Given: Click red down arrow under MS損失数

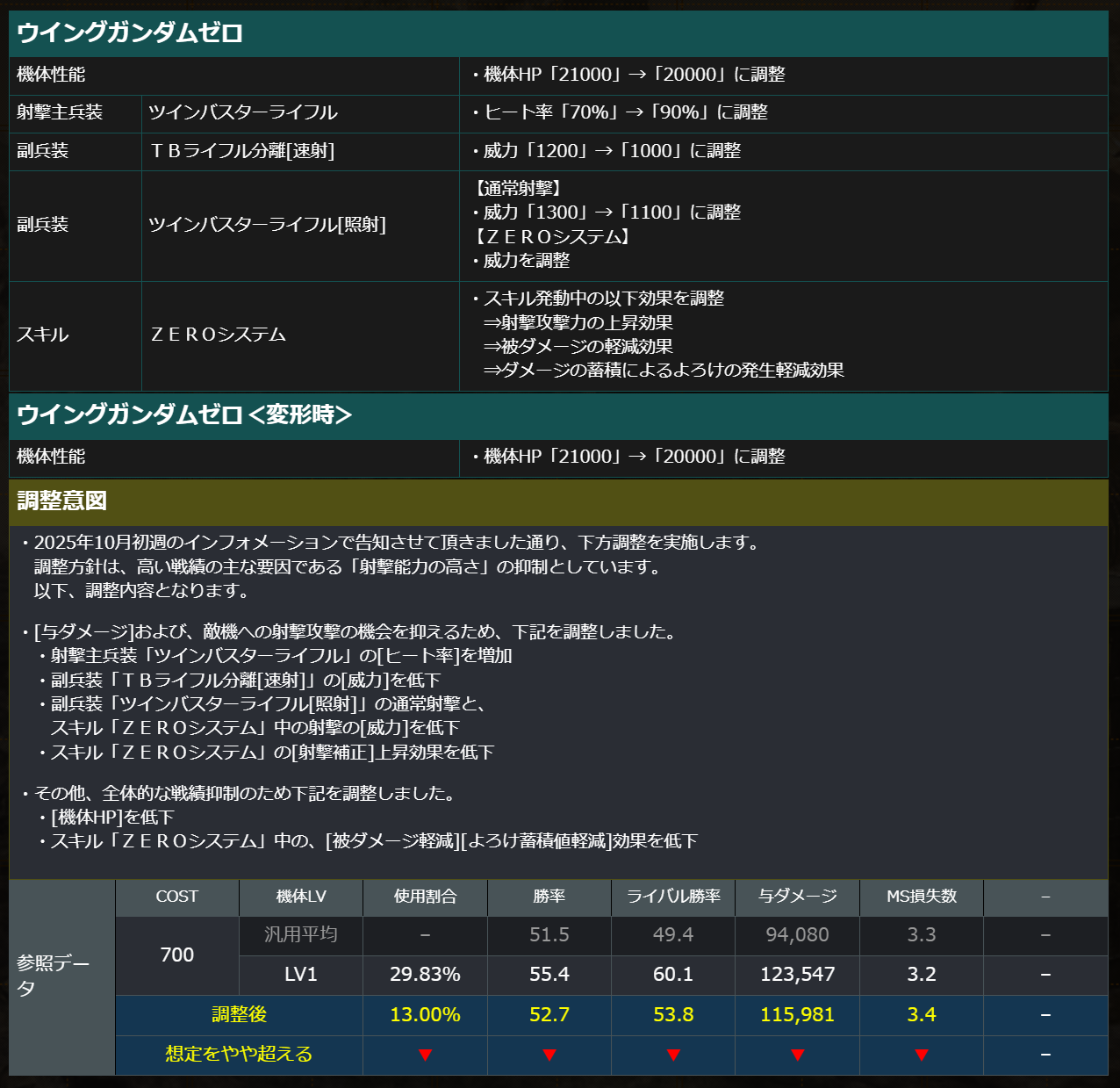Looking at the screenshot, I should point(922,1055).
